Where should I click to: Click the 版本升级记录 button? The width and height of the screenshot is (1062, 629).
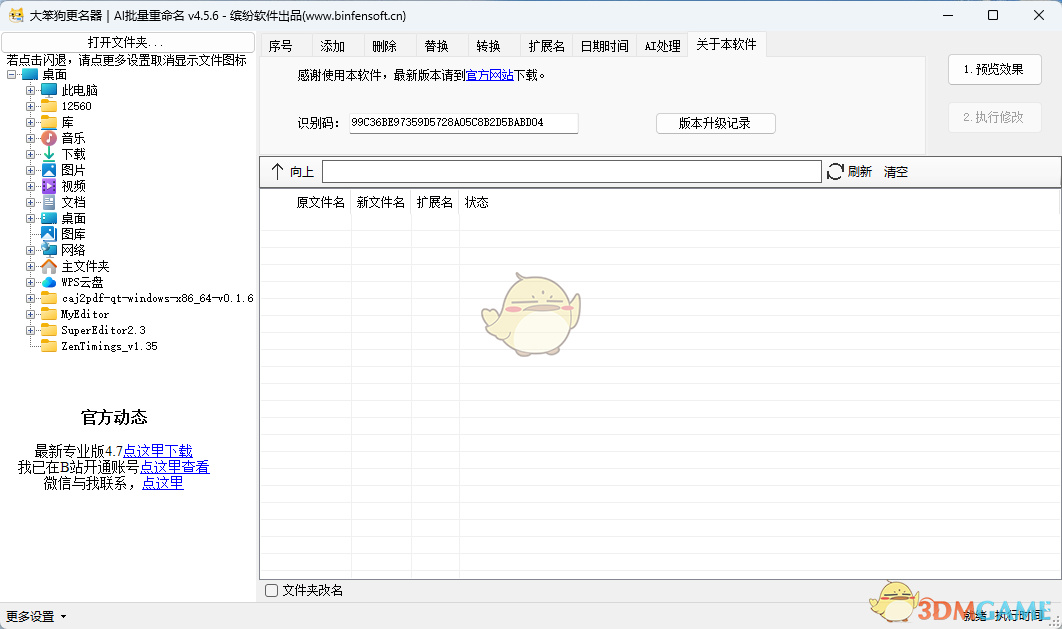coord(715,123)
